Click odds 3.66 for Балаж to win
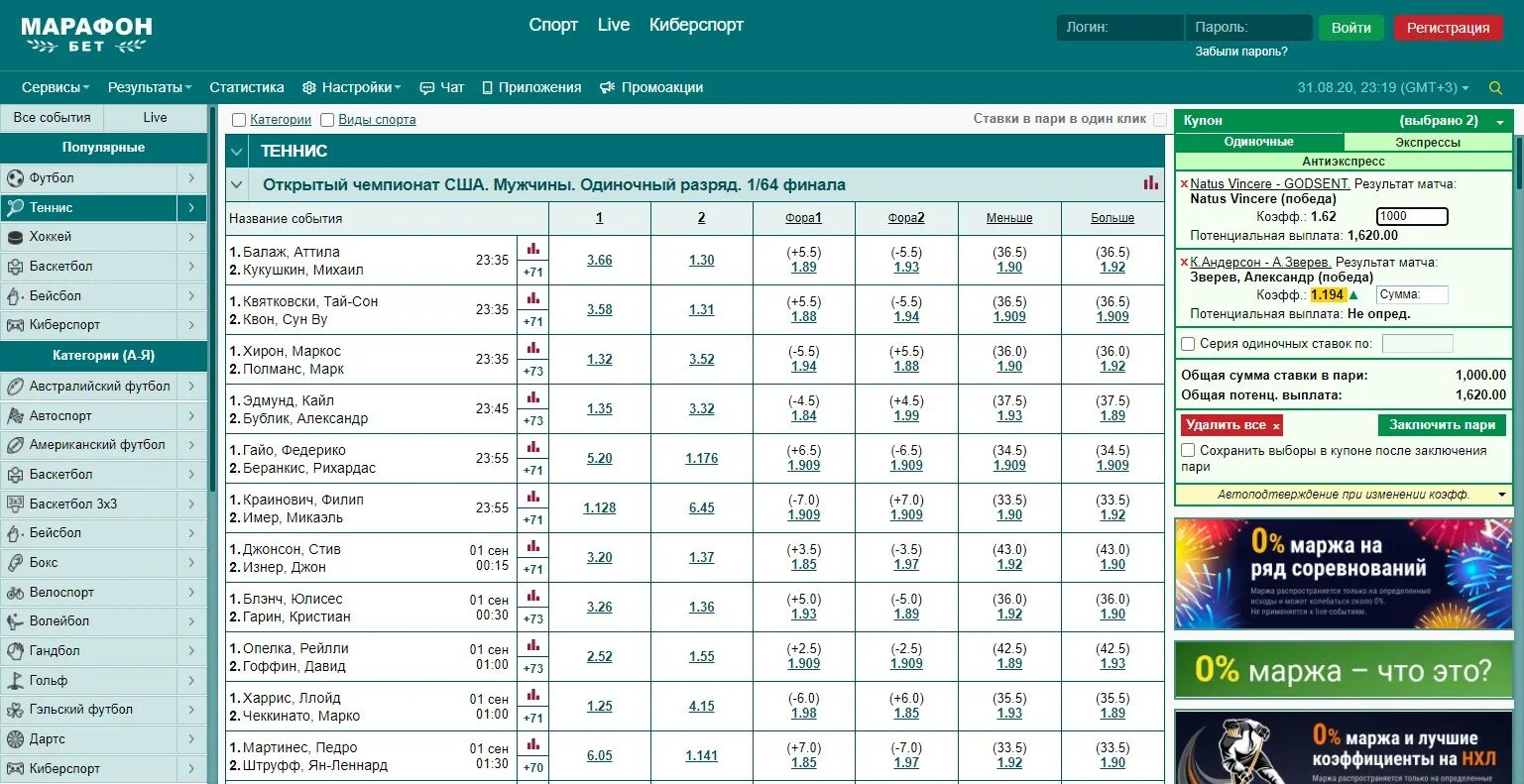 click(x=599, y=261)
